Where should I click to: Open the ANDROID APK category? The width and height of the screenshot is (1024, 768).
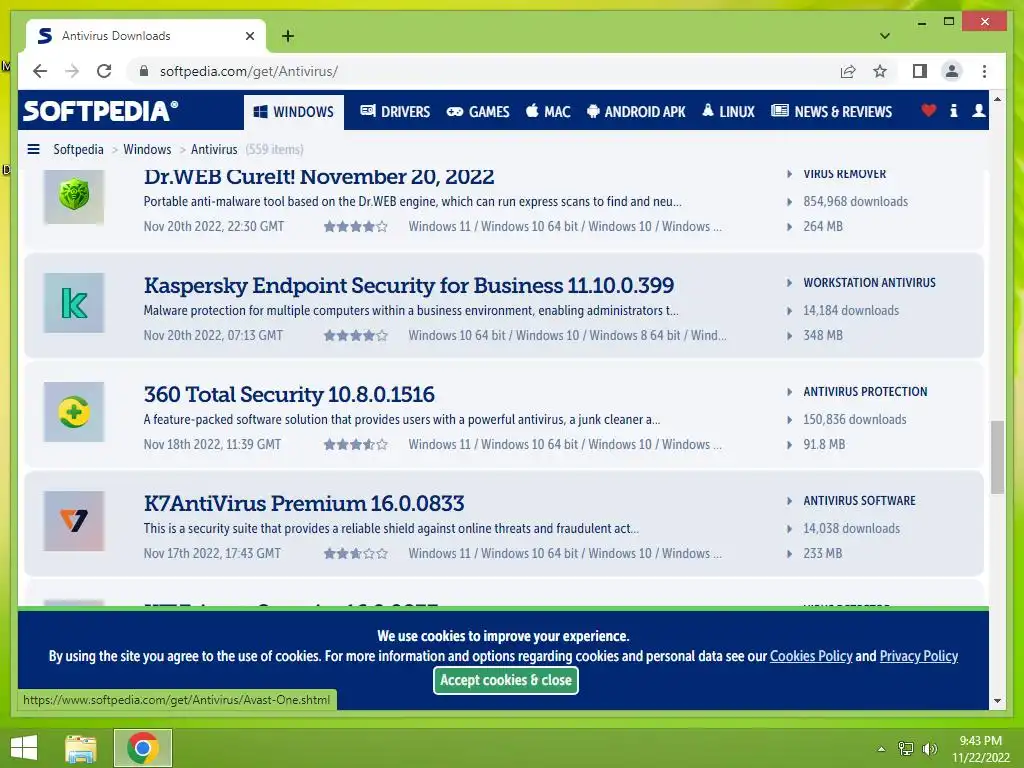point(636,112)
